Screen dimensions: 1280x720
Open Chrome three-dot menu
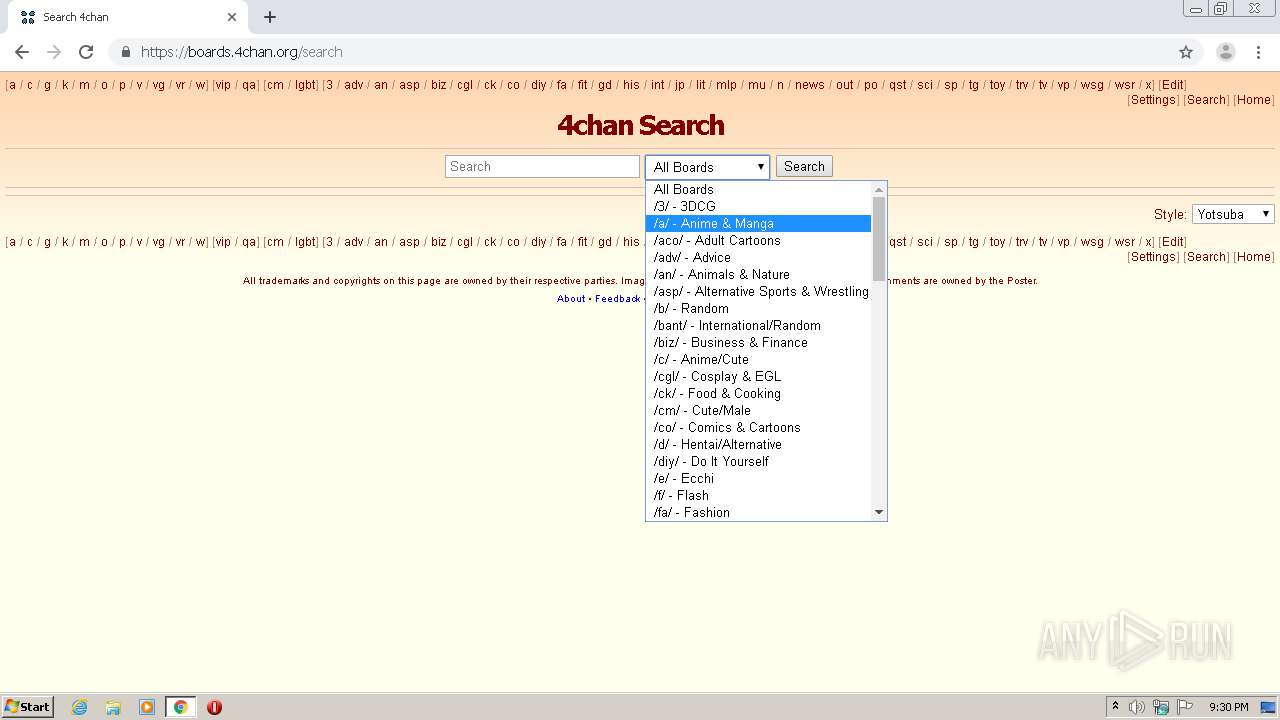pyautogui.click(x=1258, y=52)
